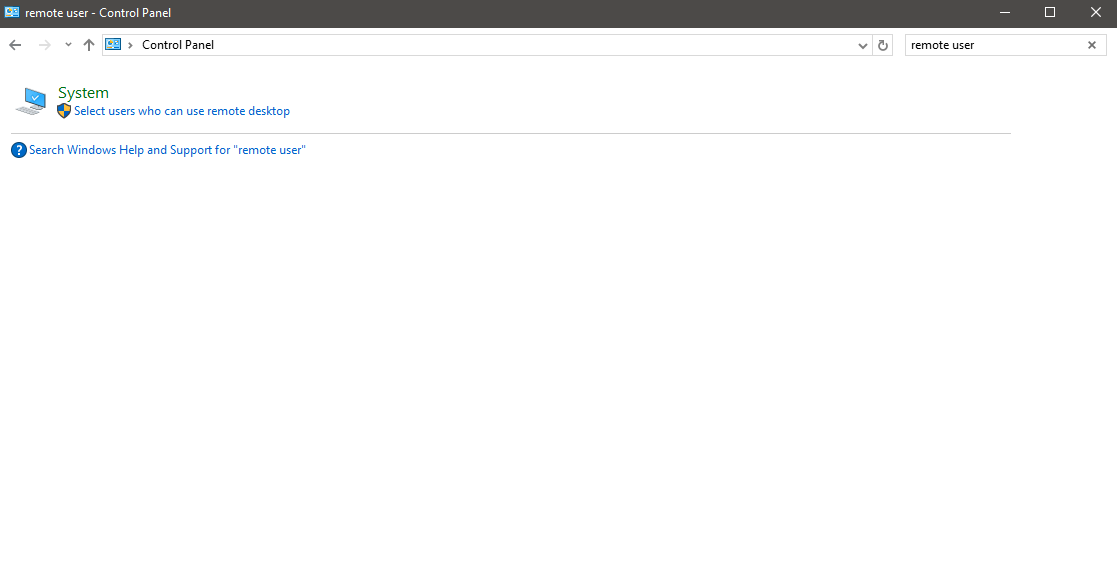
Task: Open Select users who can use remote desktop
Action: [182, 111]
